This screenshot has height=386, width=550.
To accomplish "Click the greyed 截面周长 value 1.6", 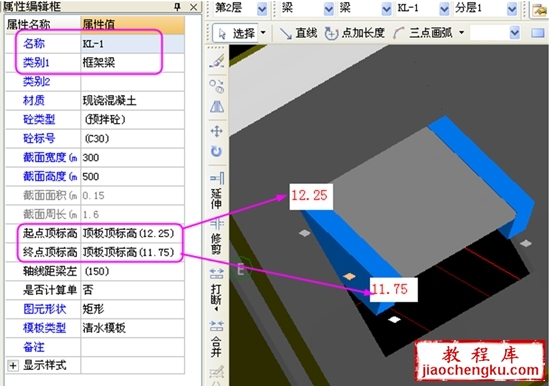I will (133, 214).
